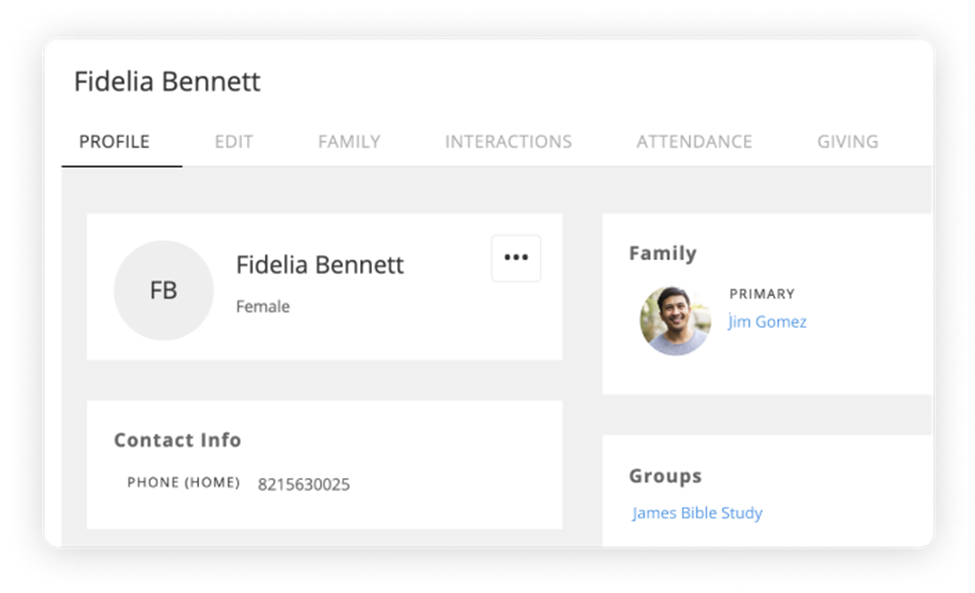This screenshot has height=593, width=975.
Task: Click the Fidelia Bennett page heading
Action: tap(167, 82)
